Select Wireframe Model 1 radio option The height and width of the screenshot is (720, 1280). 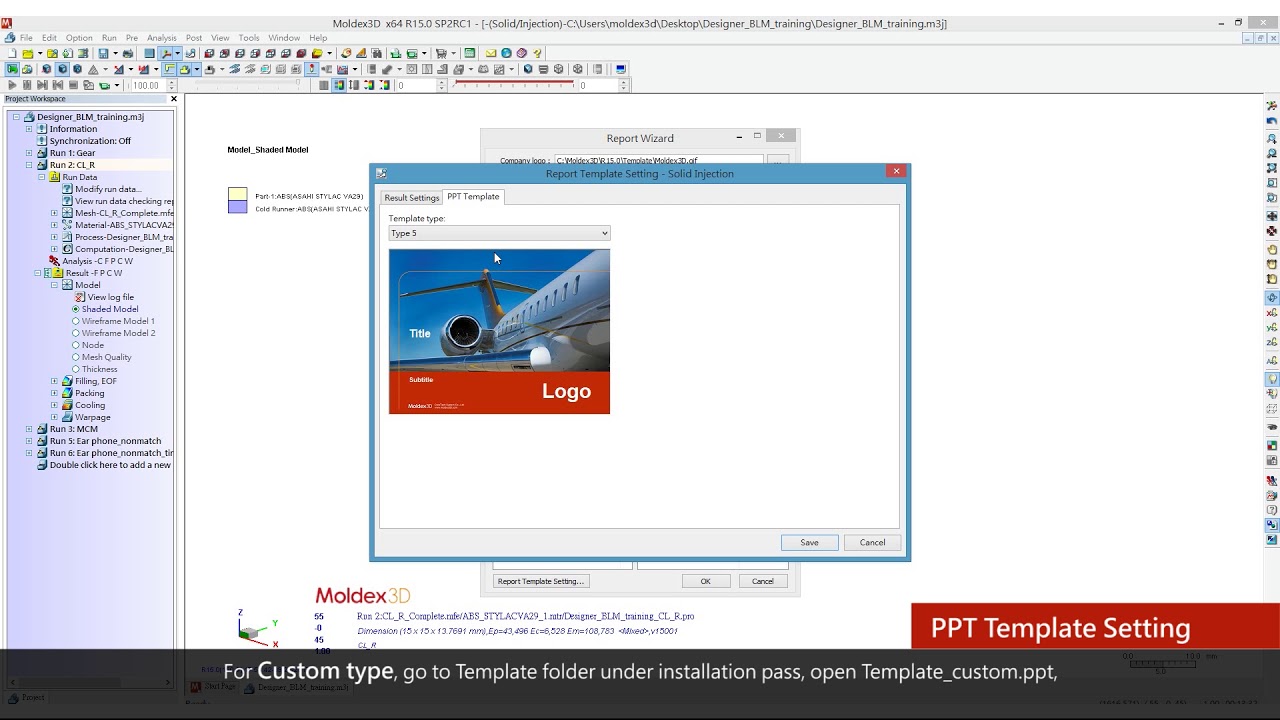tap(76, 321)
